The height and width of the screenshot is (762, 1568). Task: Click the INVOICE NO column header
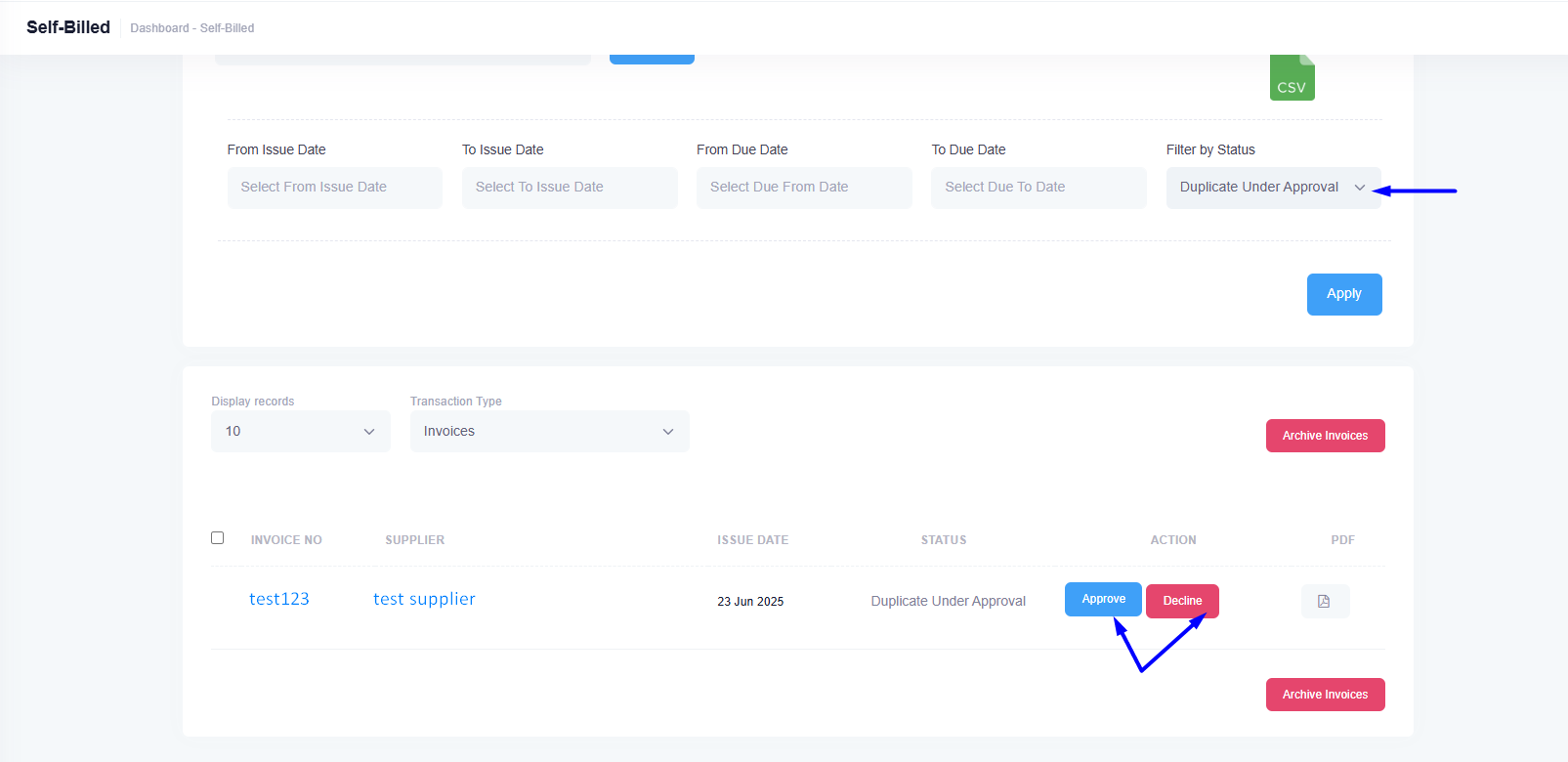(x=286, y=540)
